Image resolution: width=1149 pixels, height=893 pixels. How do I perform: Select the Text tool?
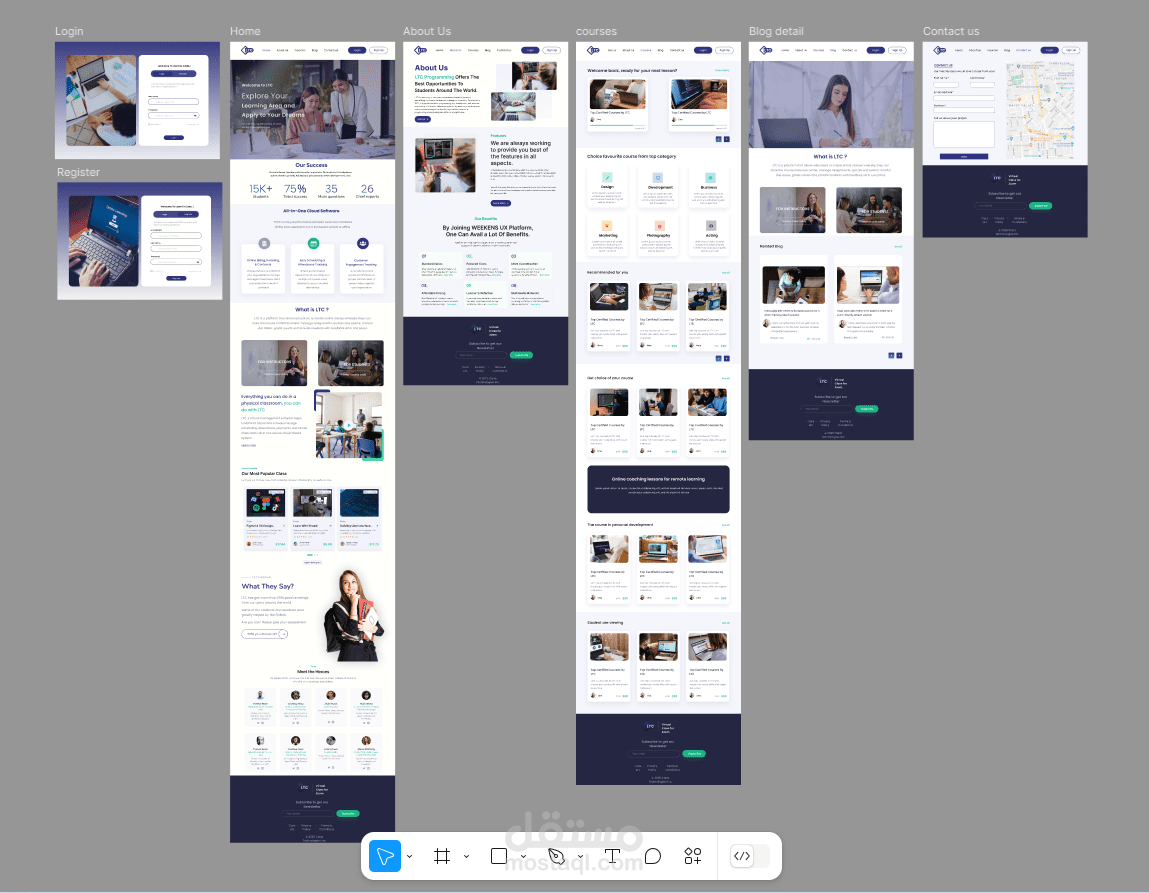pyautogui.click(x=612, y=856)
